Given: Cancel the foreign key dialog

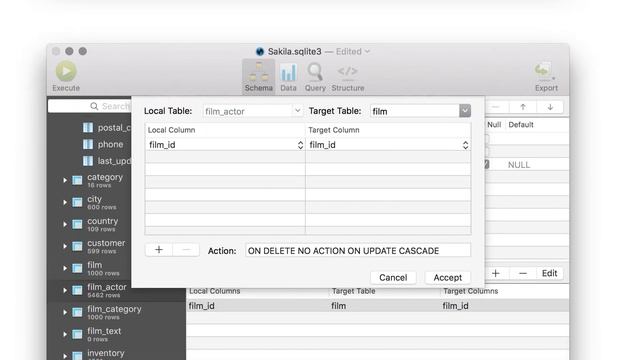Looking at the screenshot, I should pos(393,278).
